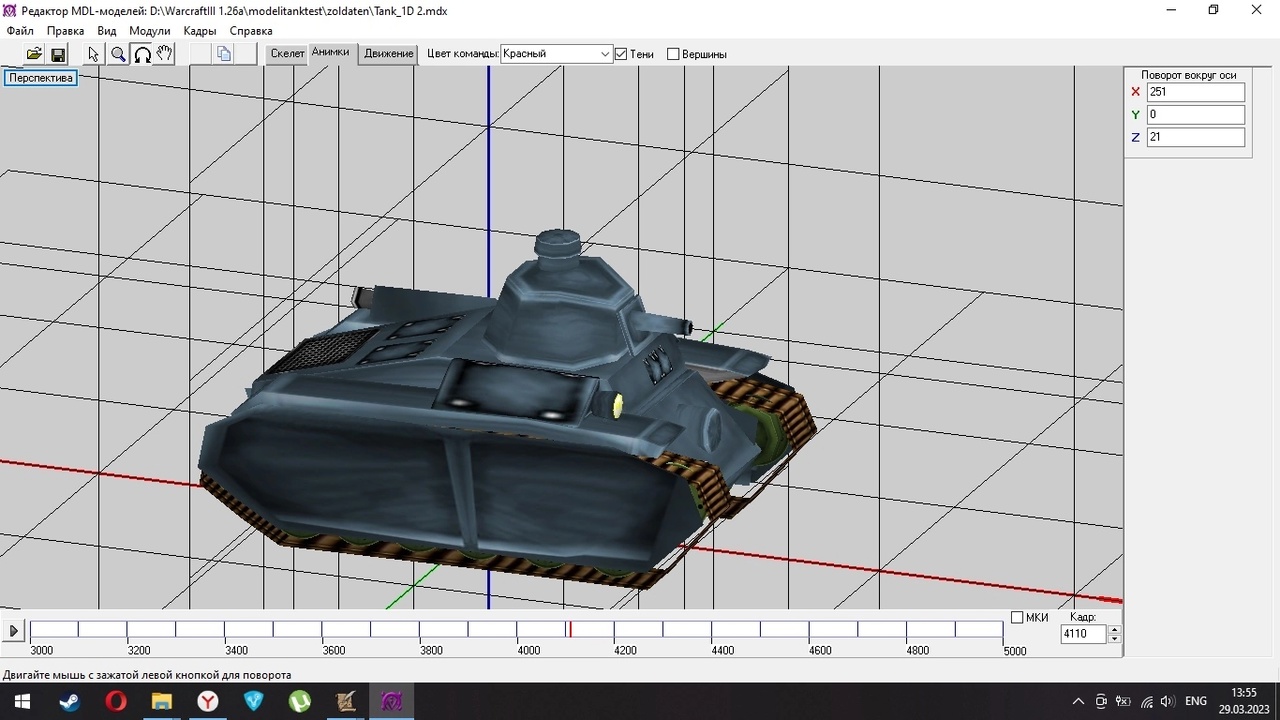Open Steam from the taskbar
The height and width of the screenshot is (720, 1280).
[69, 701]
